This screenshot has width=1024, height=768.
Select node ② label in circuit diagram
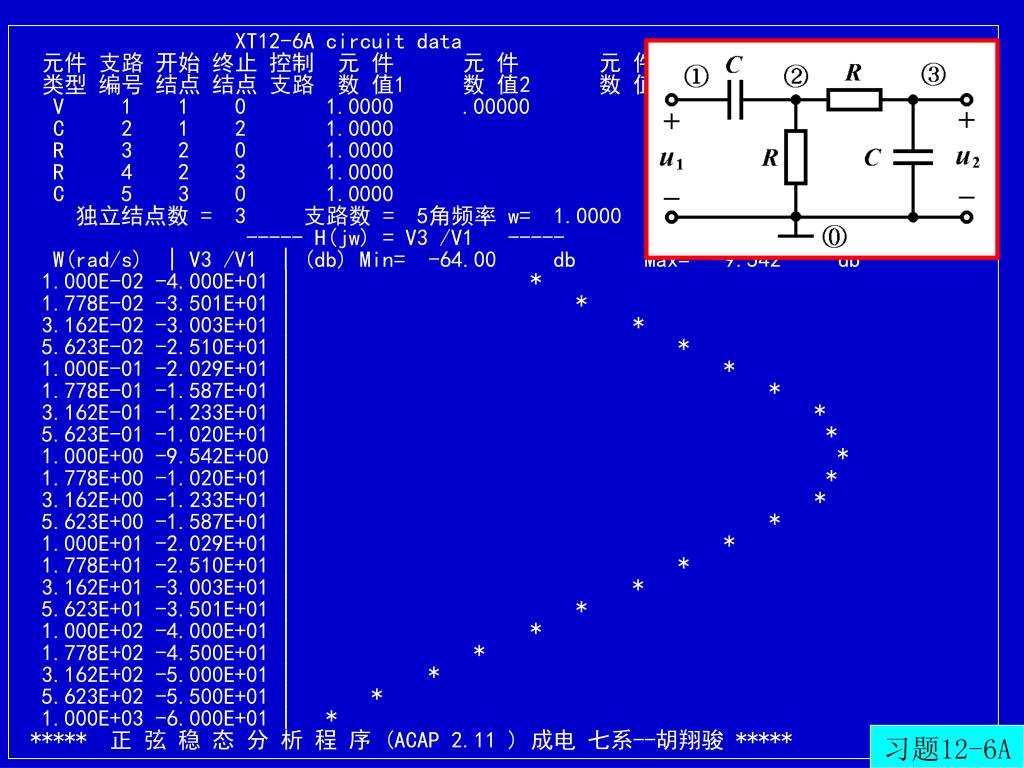coord(796,76)
